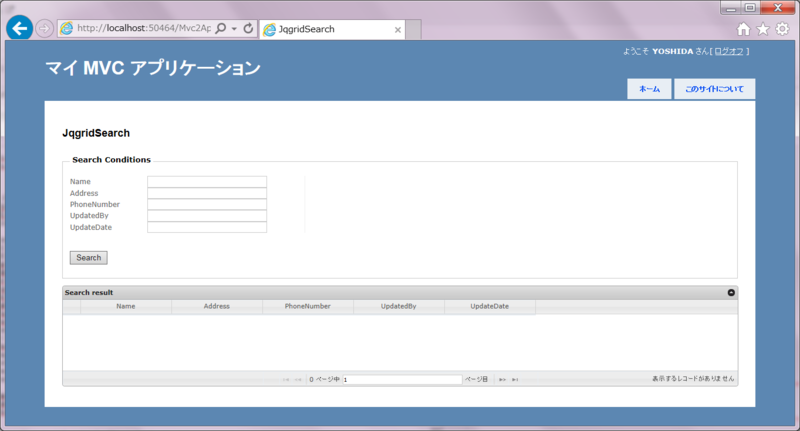Refresh the page with reload icon
This screenshot has height=431, width=800.
click(248, 29)
